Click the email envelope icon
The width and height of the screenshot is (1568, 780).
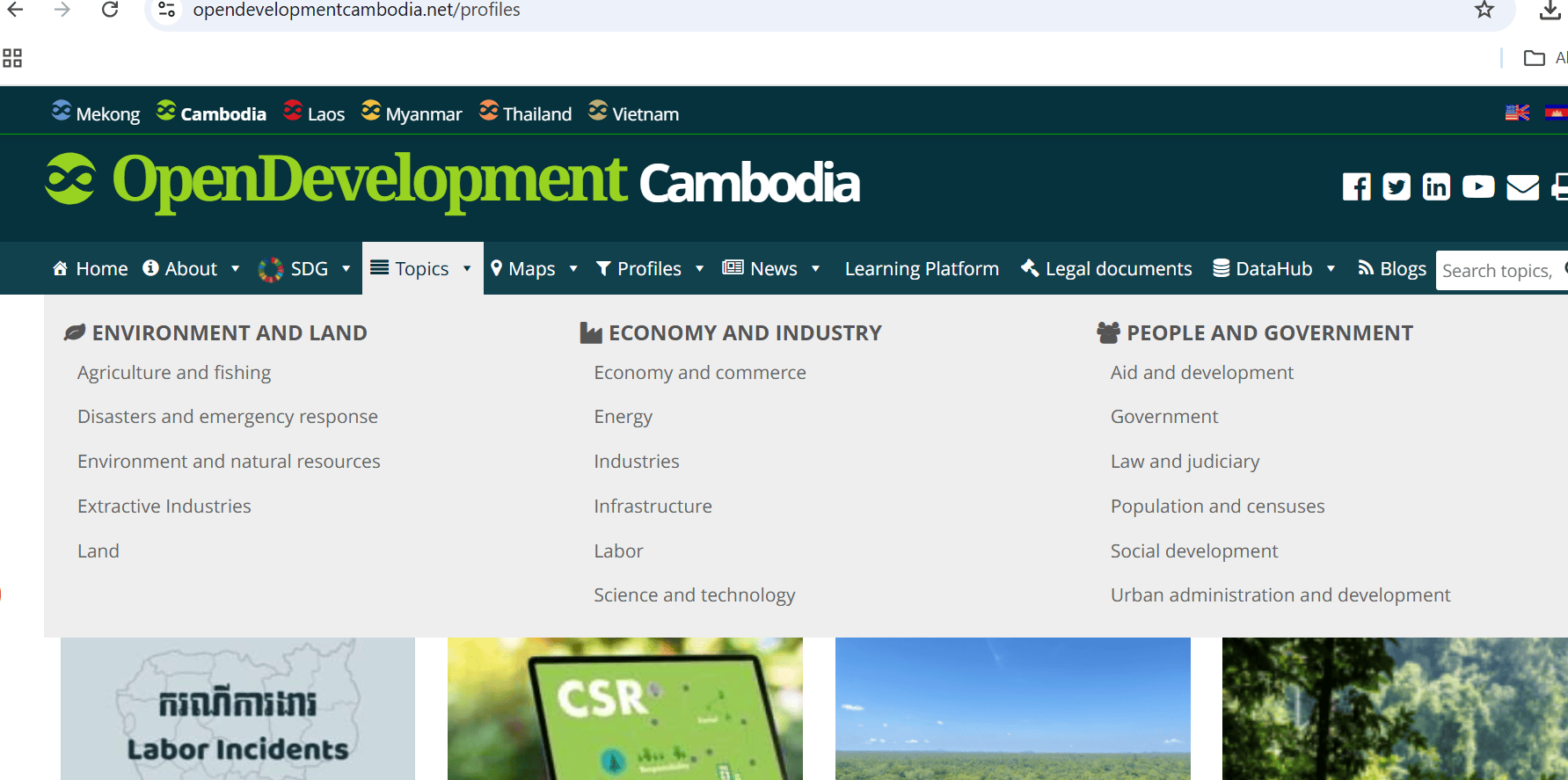coord(1522,187)
